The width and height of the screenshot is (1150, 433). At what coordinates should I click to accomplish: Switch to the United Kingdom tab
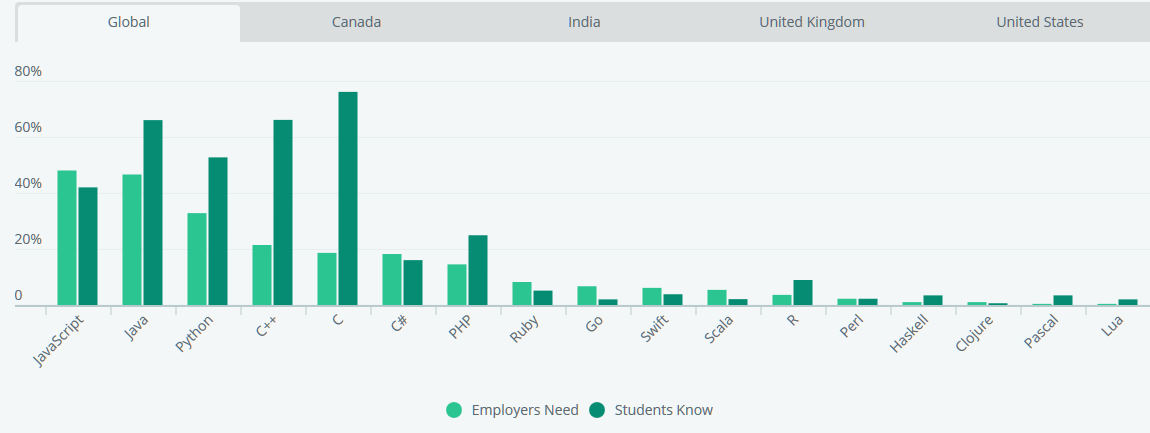[x=811, y=22]
